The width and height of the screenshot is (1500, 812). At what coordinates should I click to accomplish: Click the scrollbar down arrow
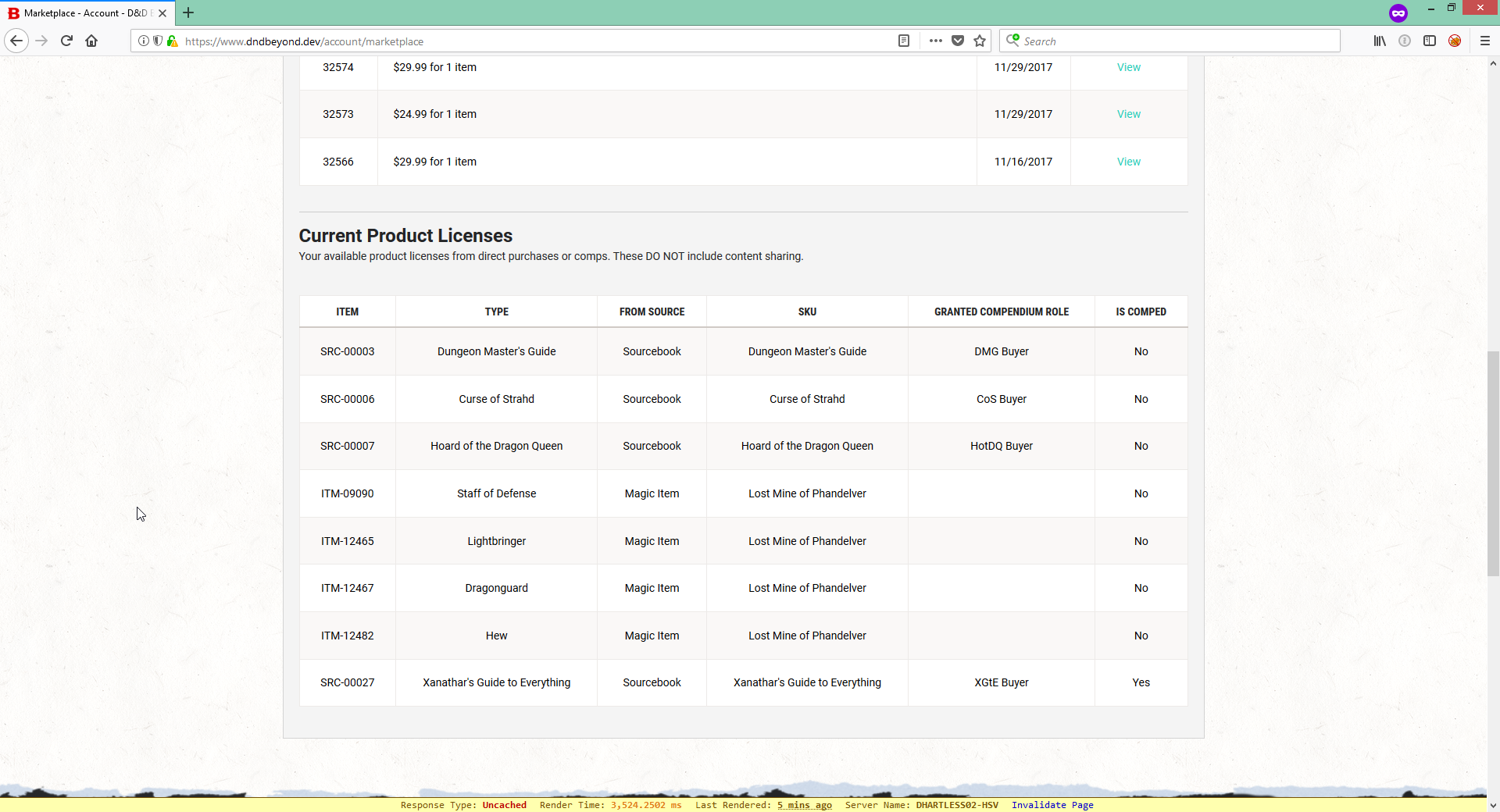pos(1493,805)
